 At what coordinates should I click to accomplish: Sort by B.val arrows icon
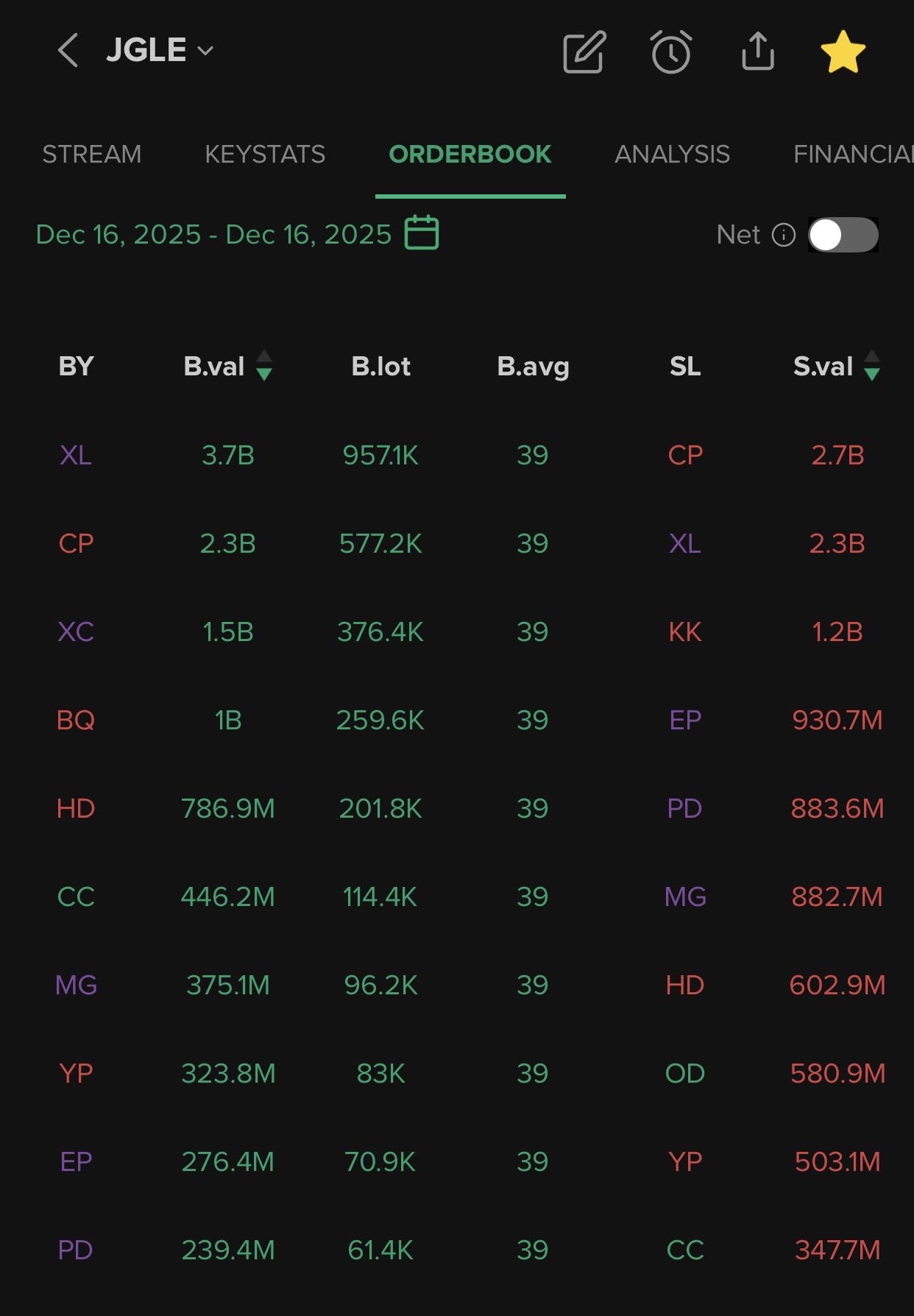(264, 366)
